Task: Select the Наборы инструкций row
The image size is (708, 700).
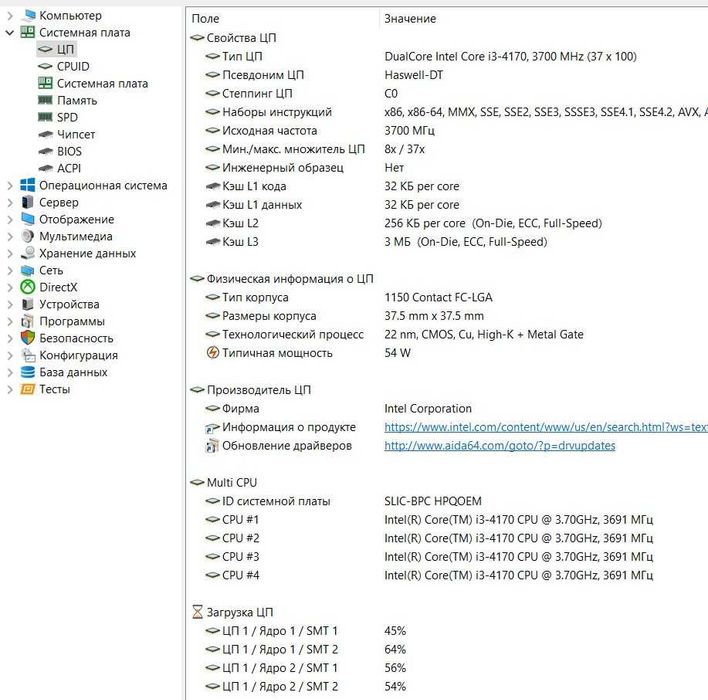Action: (449, 112)
